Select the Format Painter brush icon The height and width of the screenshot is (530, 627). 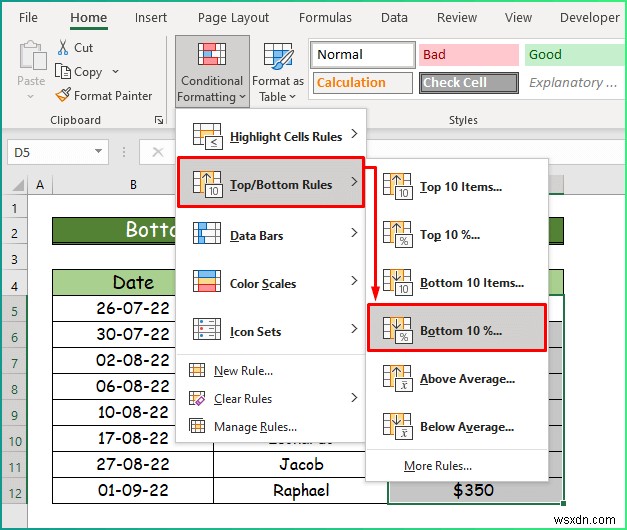63,95
